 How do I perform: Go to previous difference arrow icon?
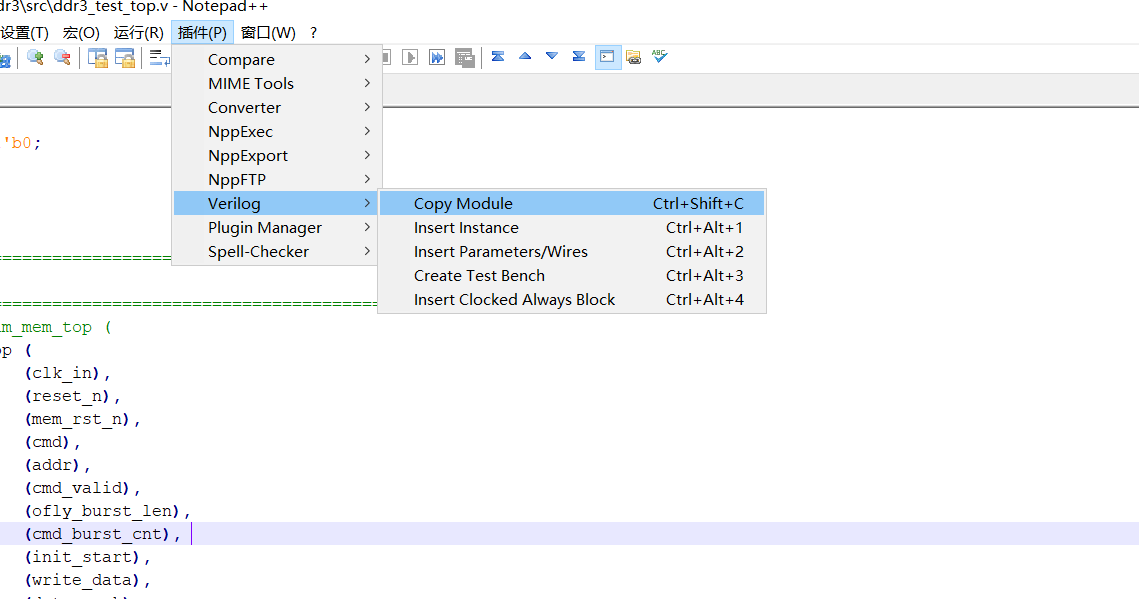click(525, 57)
